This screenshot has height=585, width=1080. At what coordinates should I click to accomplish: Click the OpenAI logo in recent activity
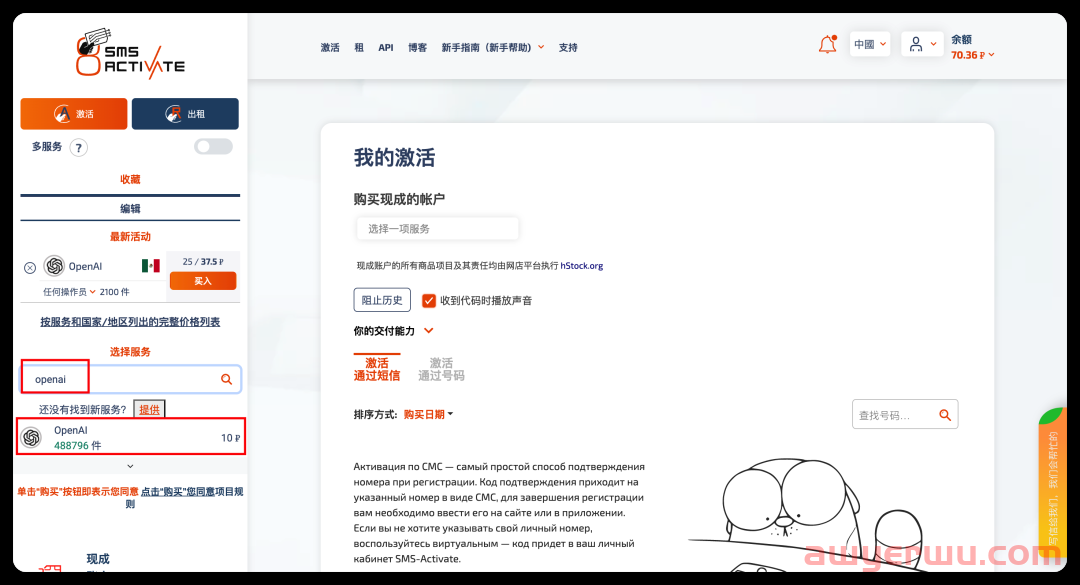(x=54, y=266)
